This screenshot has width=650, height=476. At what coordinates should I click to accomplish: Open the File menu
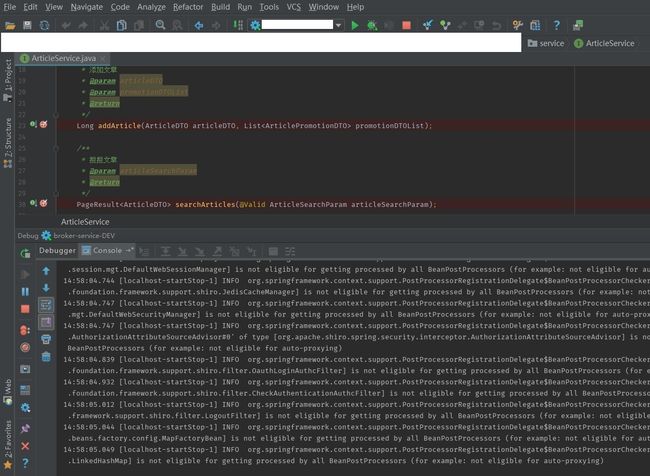tap(9, 7)
